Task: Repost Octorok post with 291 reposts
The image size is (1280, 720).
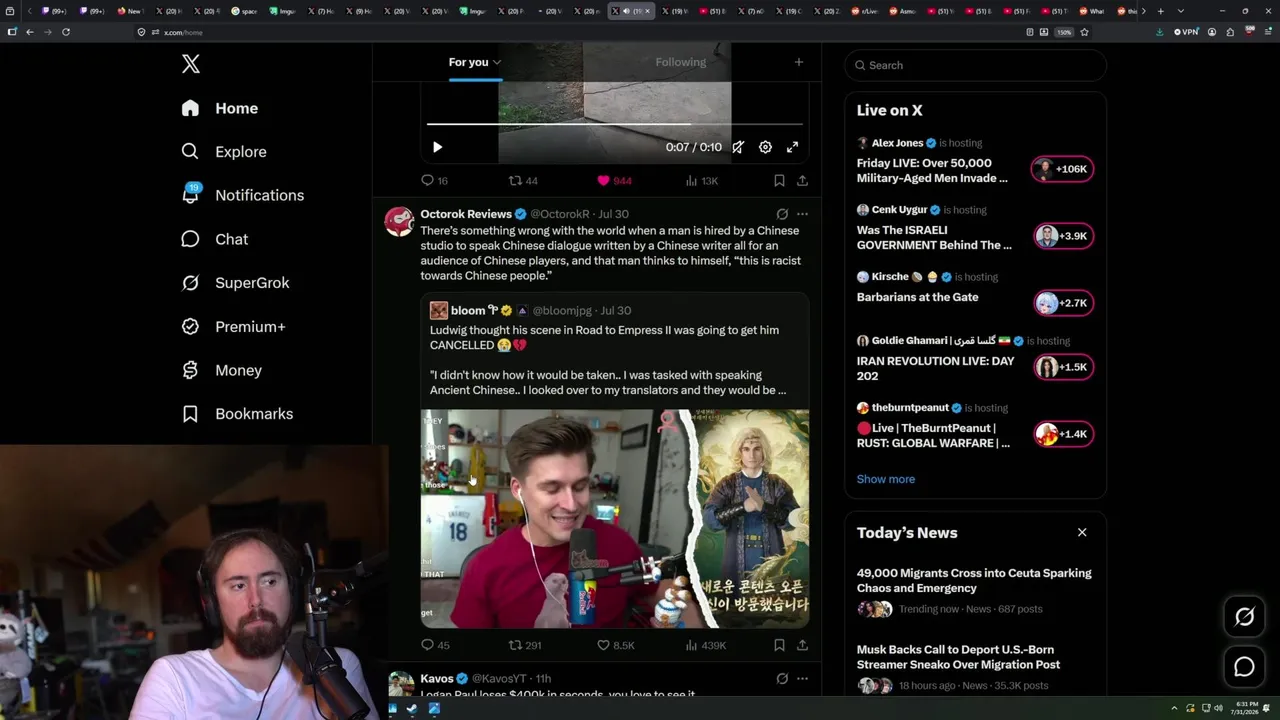Action: [x=525, y=645]
